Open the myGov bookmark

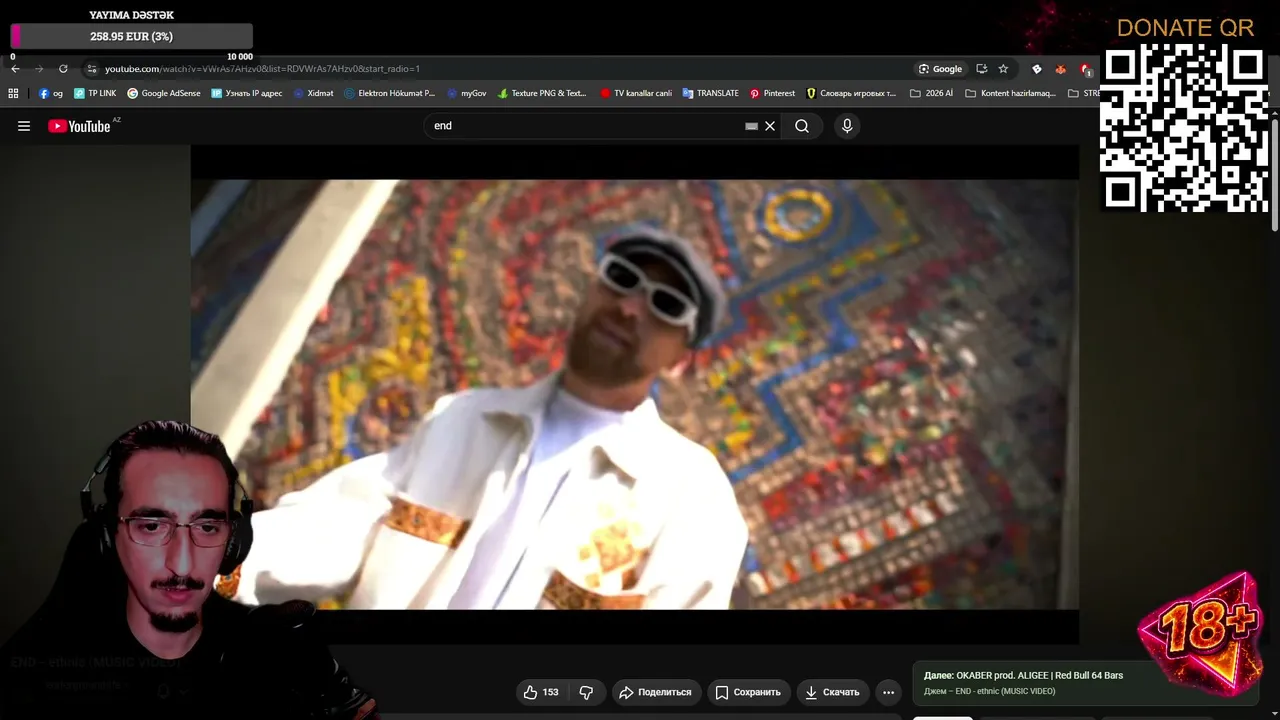pos(466,93)
